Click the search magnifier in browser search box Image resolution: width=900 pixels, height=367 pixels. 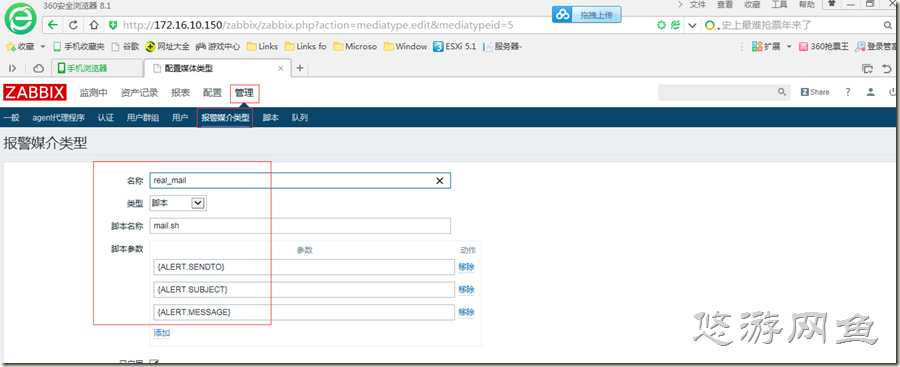(x=887, y=25)
